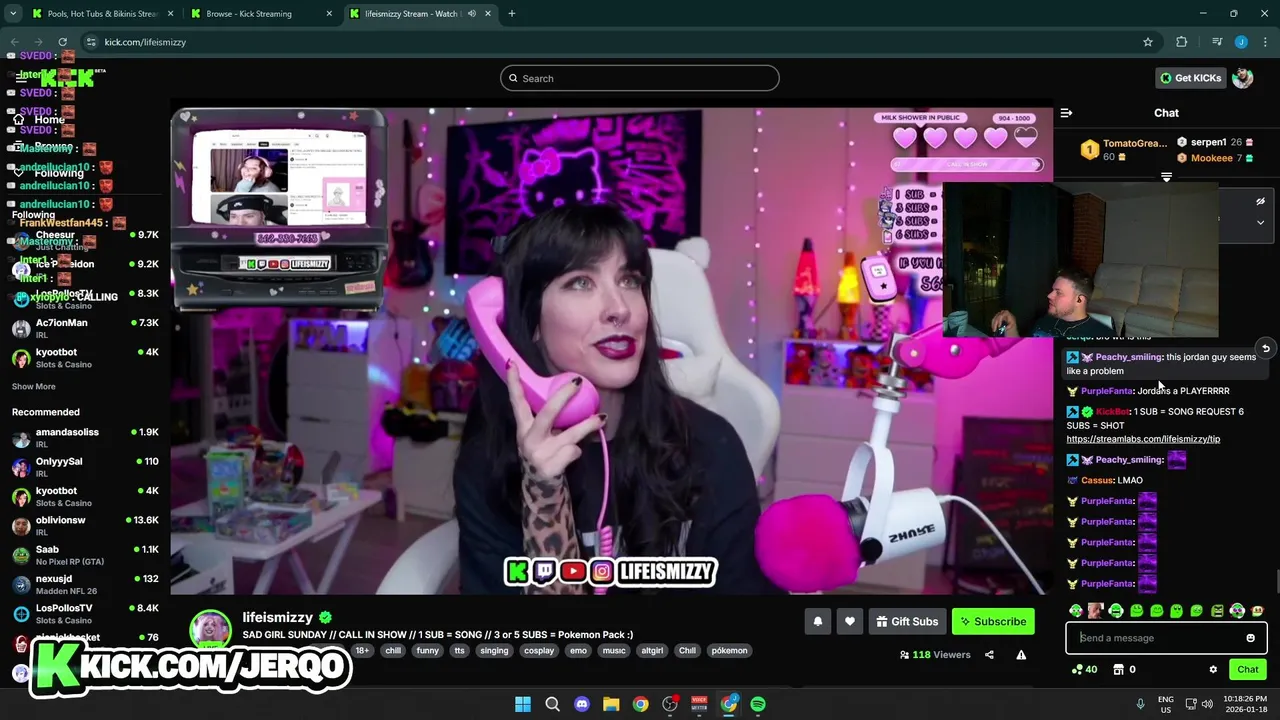
Task: Open oblivionsw recommended channel
Action: coord(85,526)
